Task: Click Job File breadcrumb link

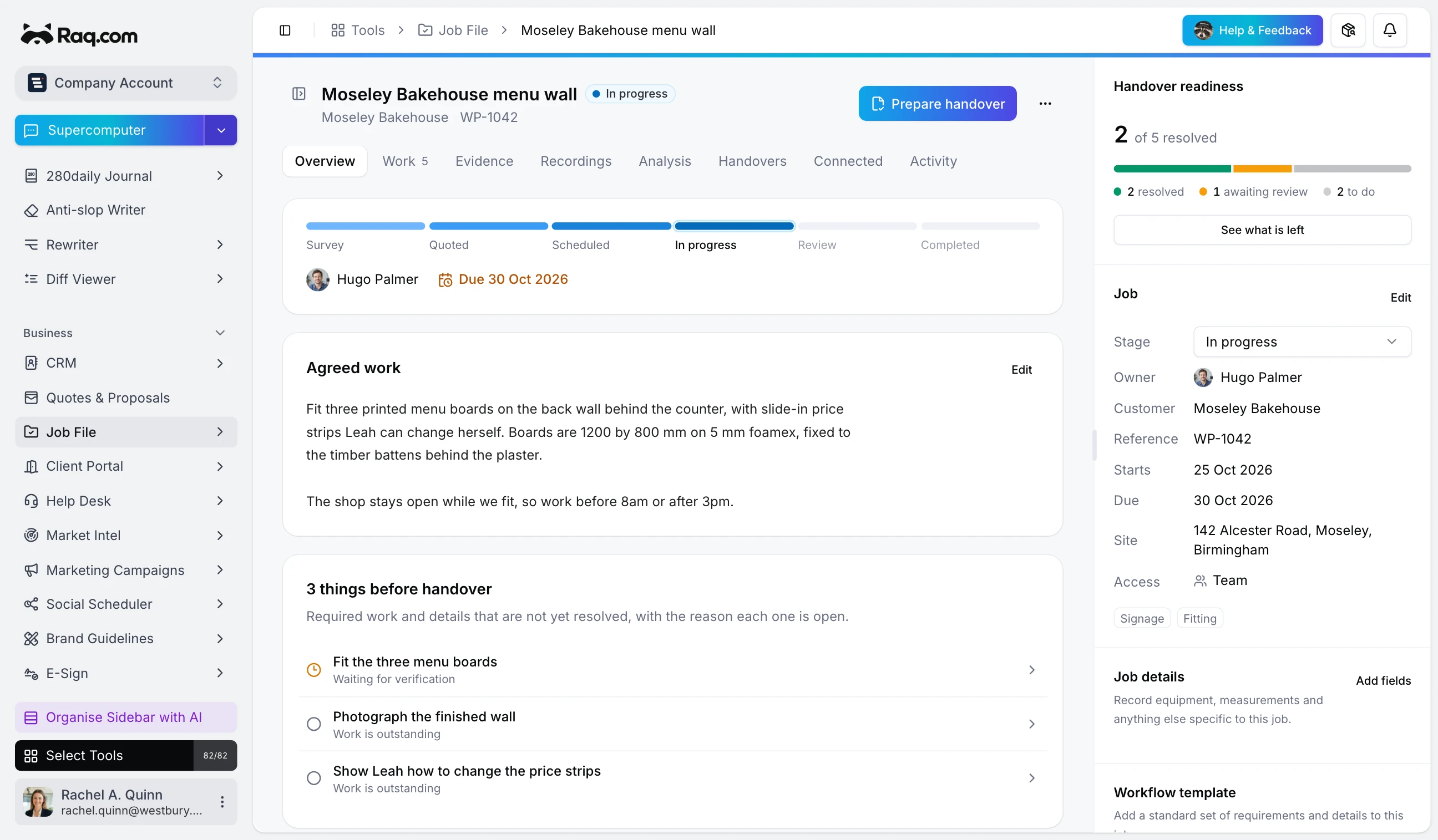Action: tap(453, 30)
